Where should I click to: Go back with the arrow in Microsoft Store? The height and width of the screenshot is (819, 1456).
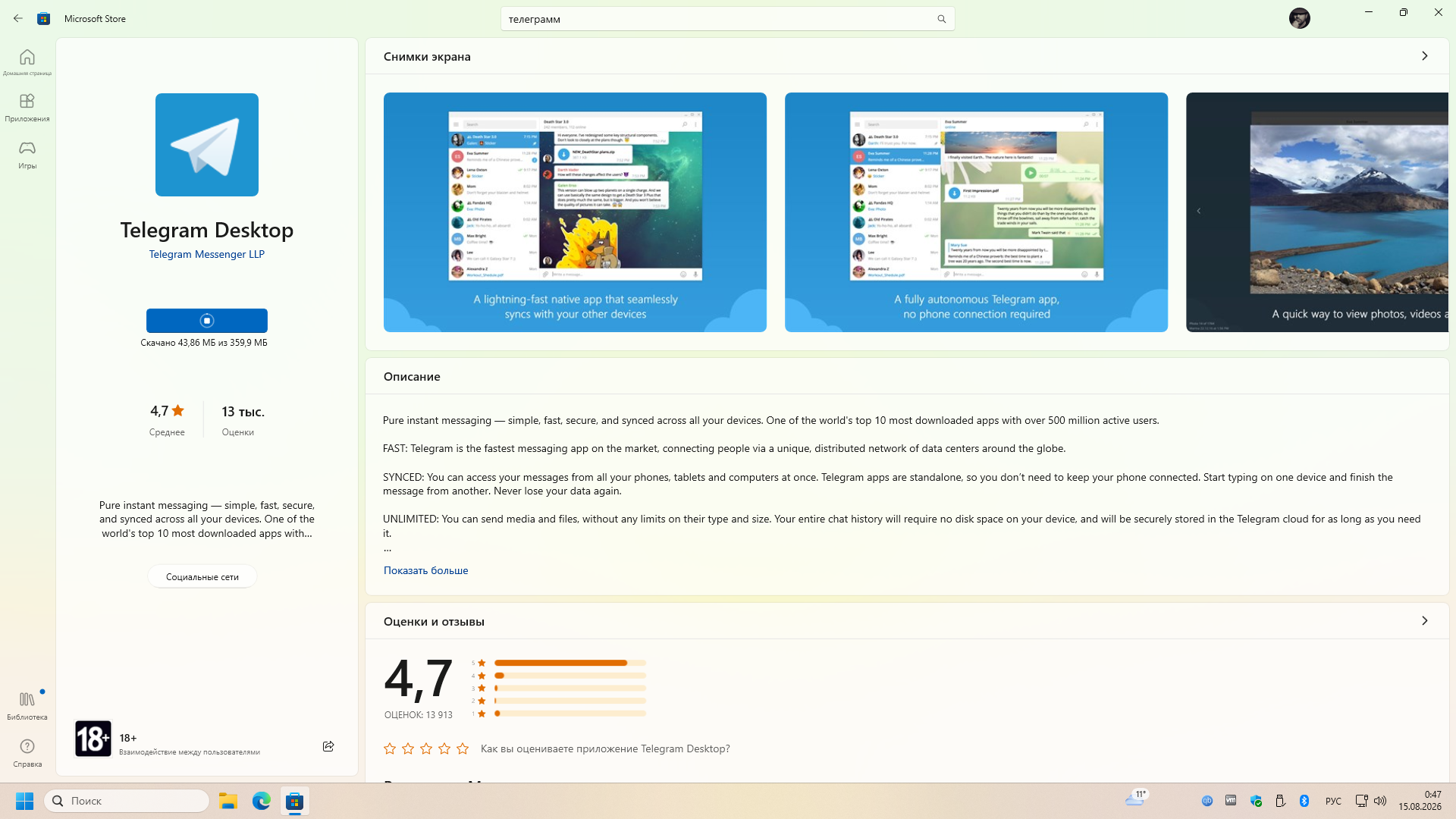[18, 18]
